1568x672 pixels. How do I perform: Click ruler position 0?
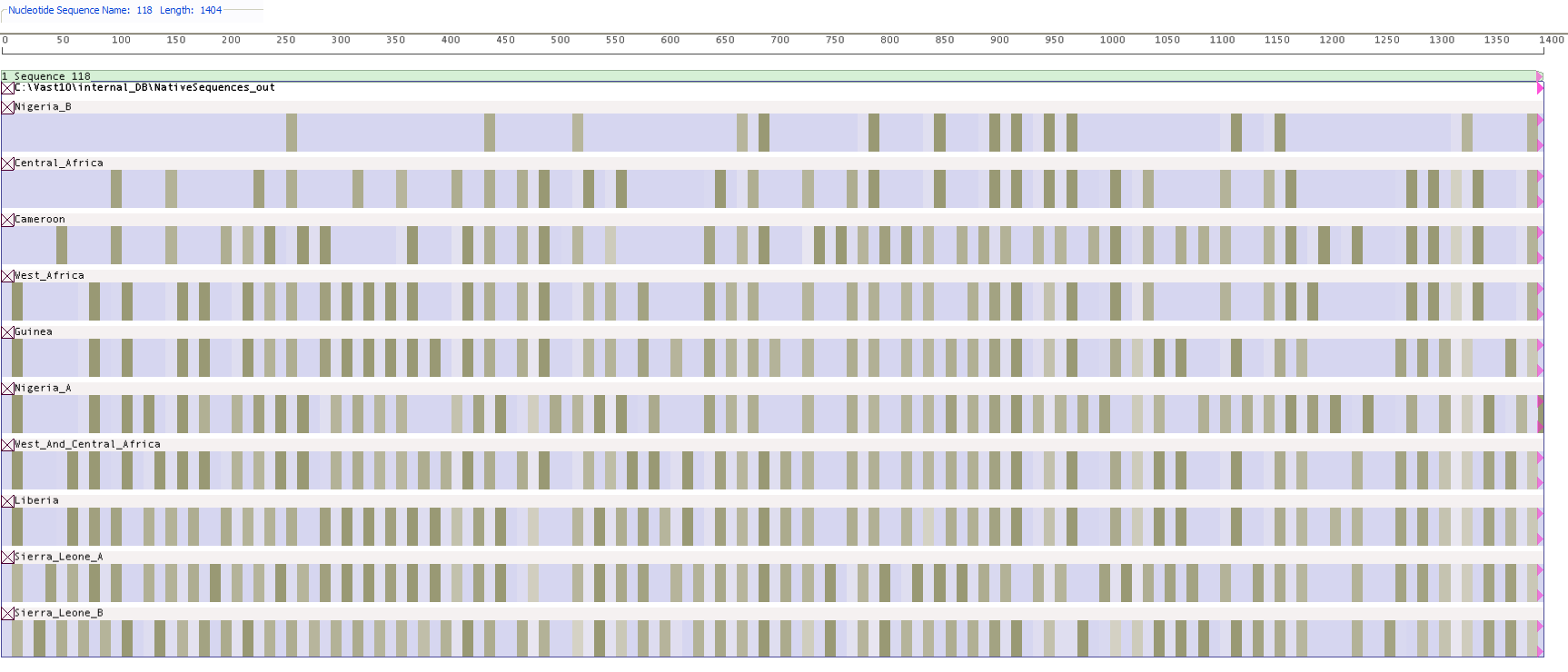coord(5,40)
